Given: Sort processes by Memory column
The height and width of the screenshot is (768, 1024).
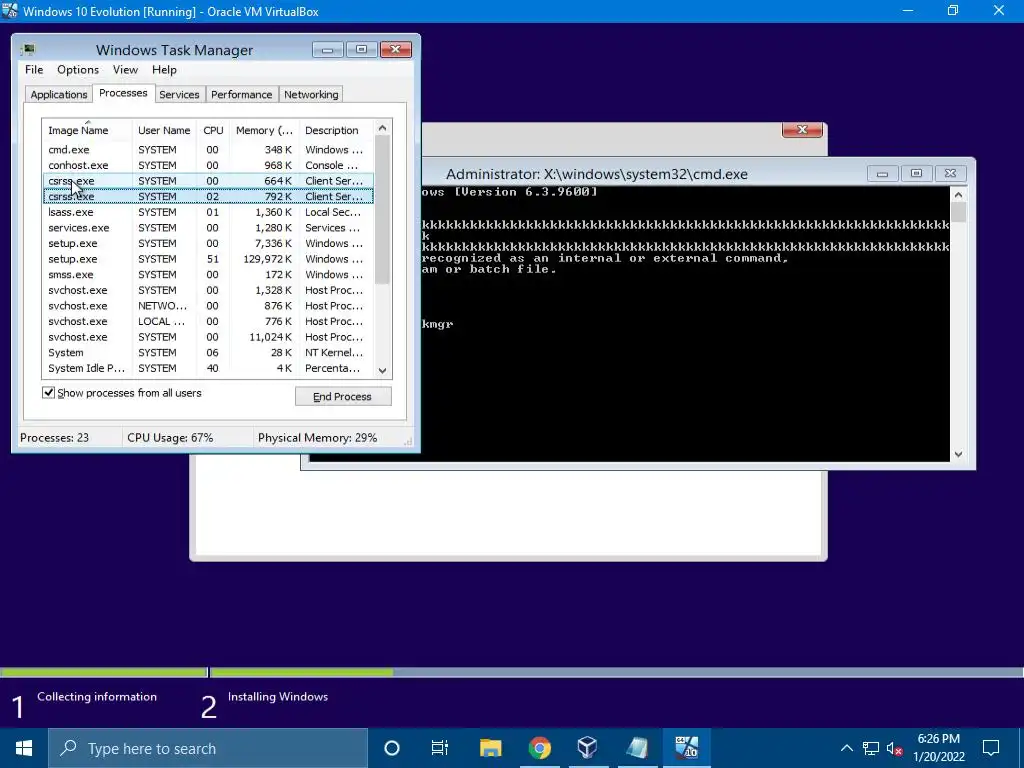Looking at the screenshot, I should pos(264,130).
